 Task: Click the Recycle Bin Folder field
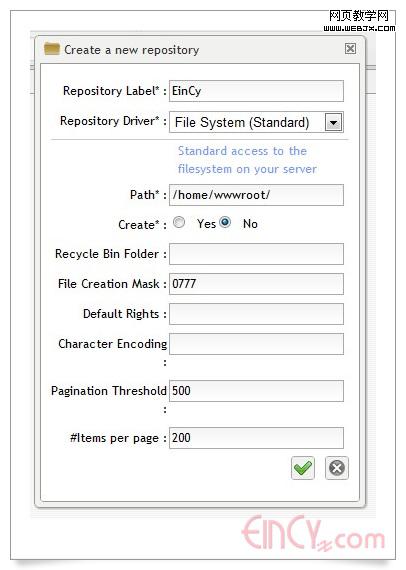[256, 254]
